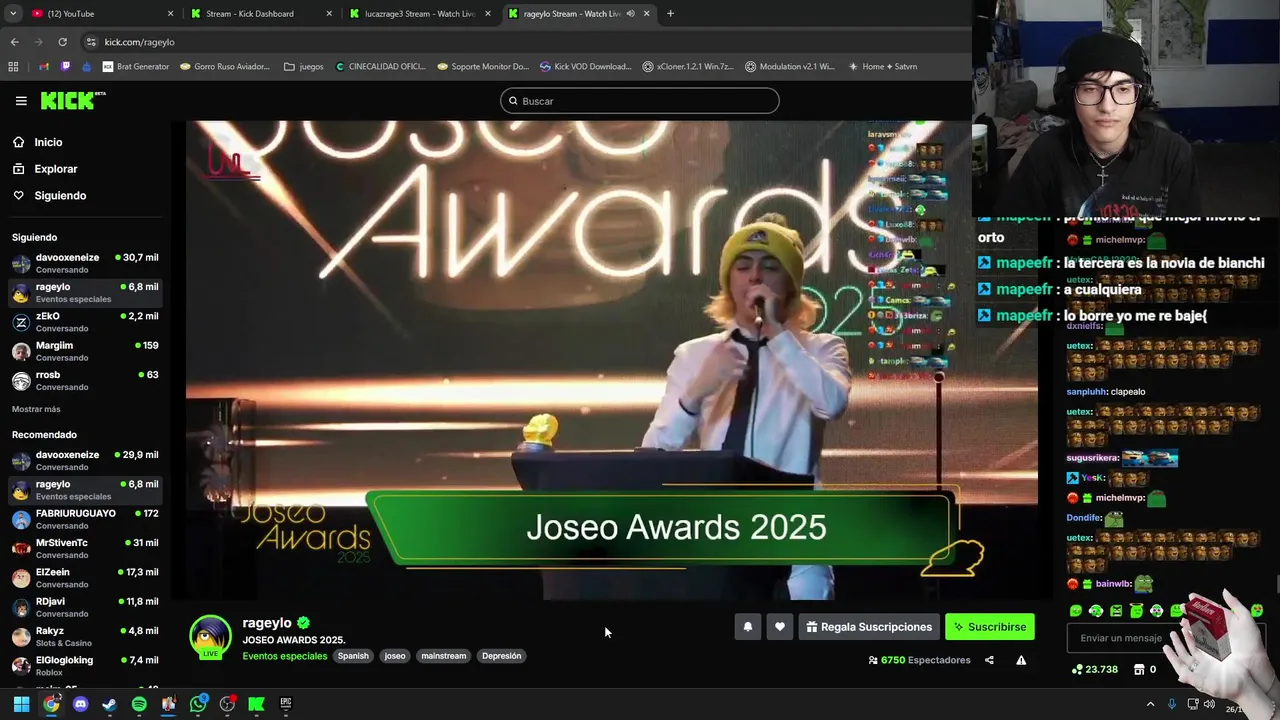Viewport: 1280px width, 720px height.
Task: Click the rageylo verified badge checkmark
Action: click(x=303, y=623)
